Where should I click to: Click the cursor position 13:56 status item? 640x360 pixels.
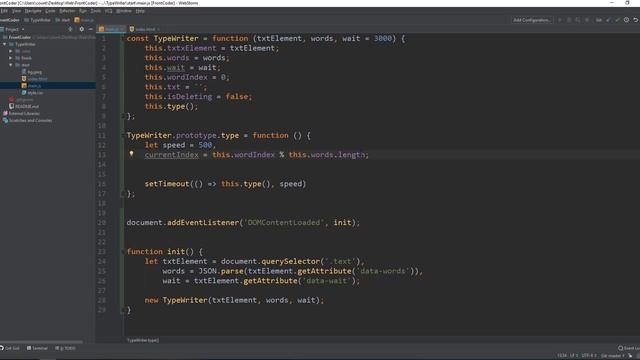pos(562,356)
